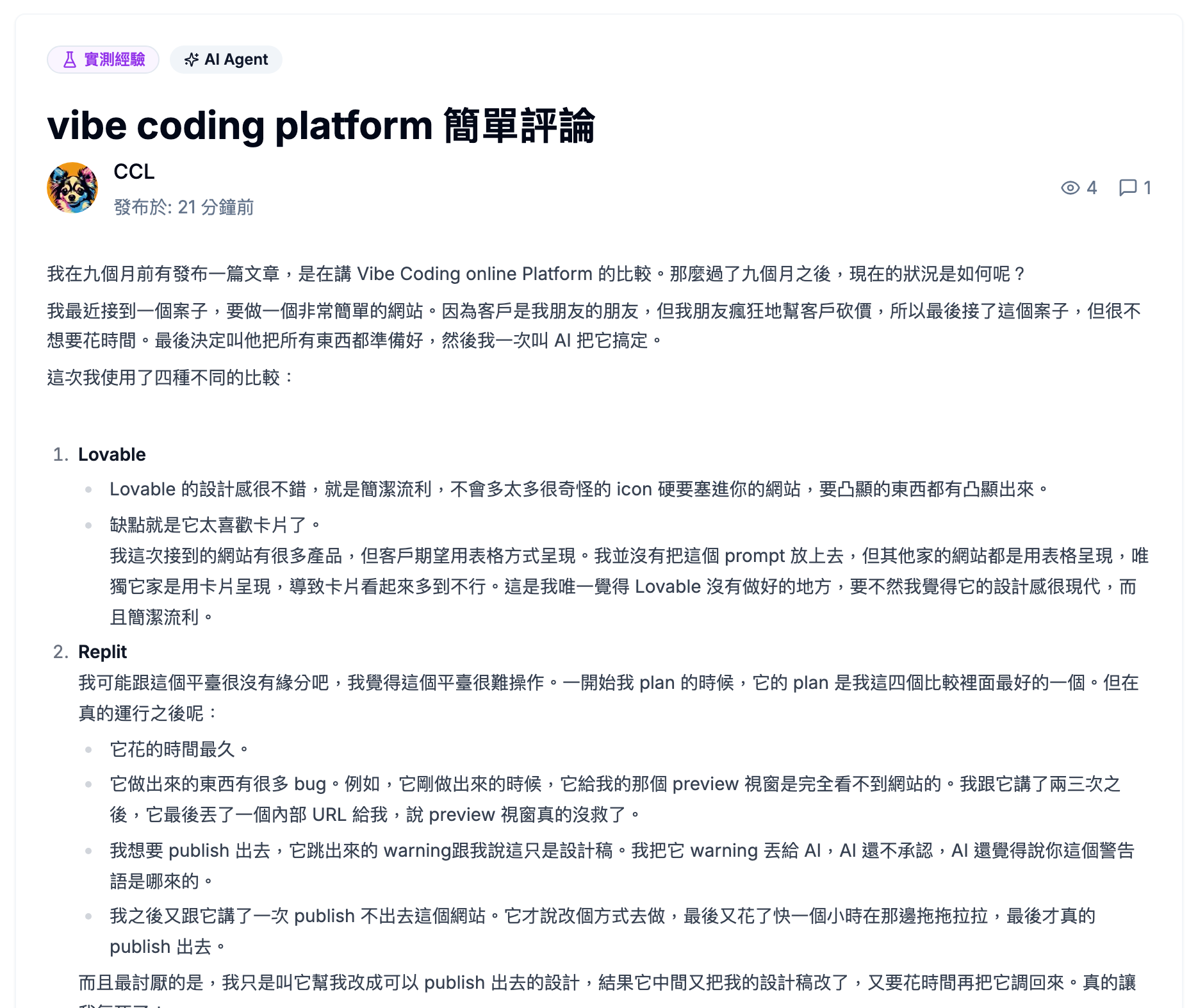Click the paragraph starting 我最近接到一個案子

(594, 326)
